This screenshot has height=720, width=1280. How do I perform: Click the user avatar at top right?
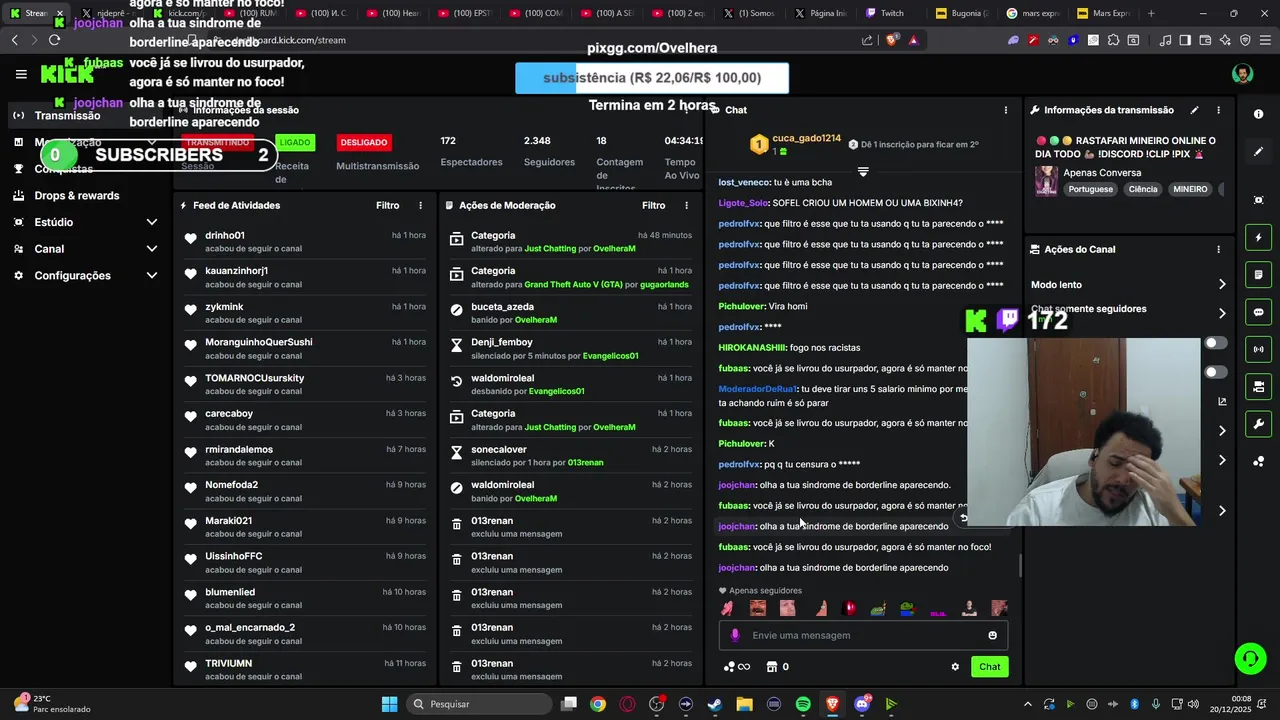pos(1242,74)
